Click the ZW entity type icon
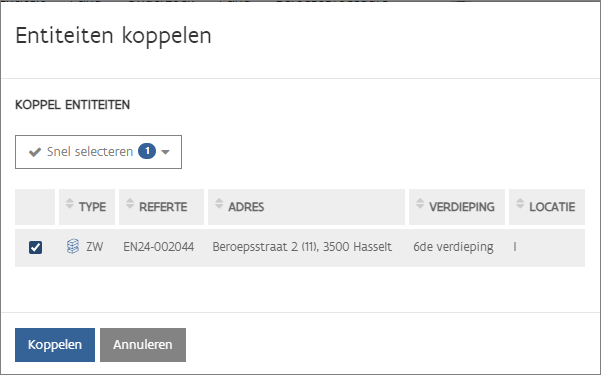The height and width of the screenshot is (375, 601). point(73,247)
